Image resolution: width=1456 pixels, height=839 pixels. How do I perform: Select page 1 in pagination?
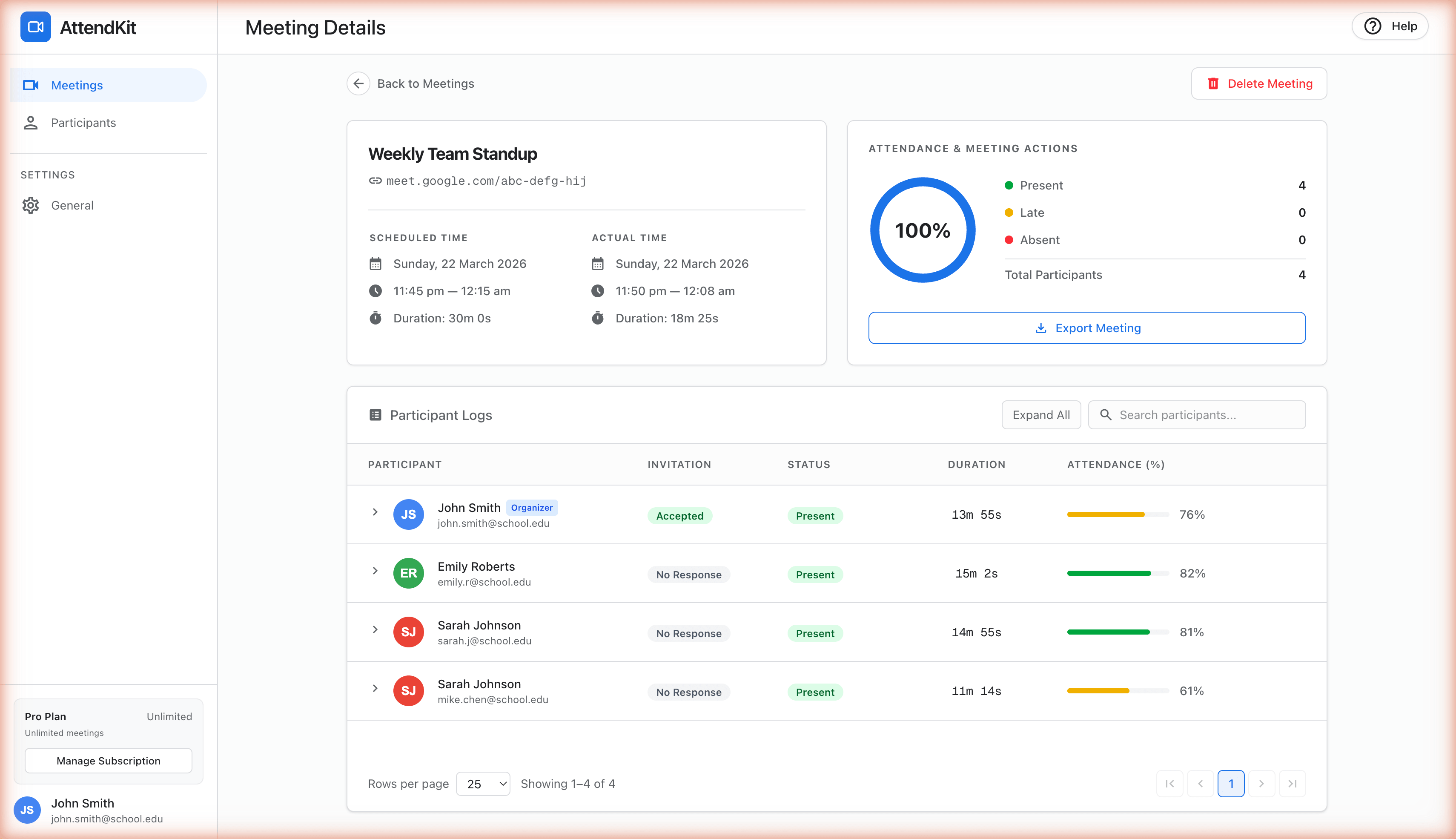coord(1231,784)
